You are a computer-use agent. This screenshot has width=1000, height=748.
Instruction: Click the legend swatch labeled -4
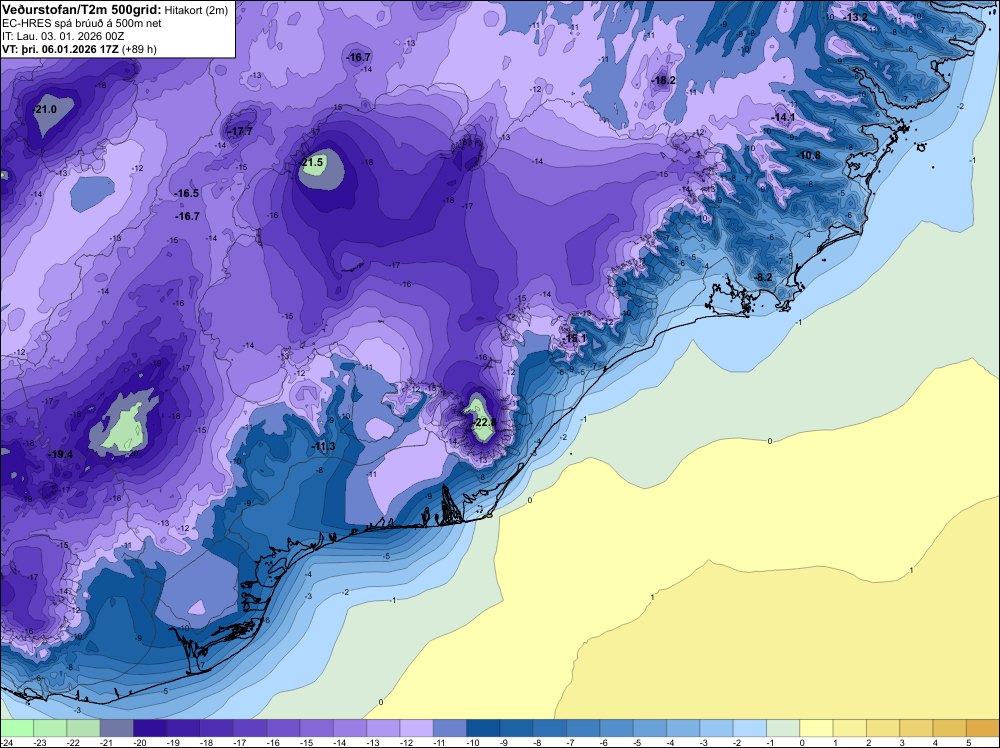click(683, 728)
